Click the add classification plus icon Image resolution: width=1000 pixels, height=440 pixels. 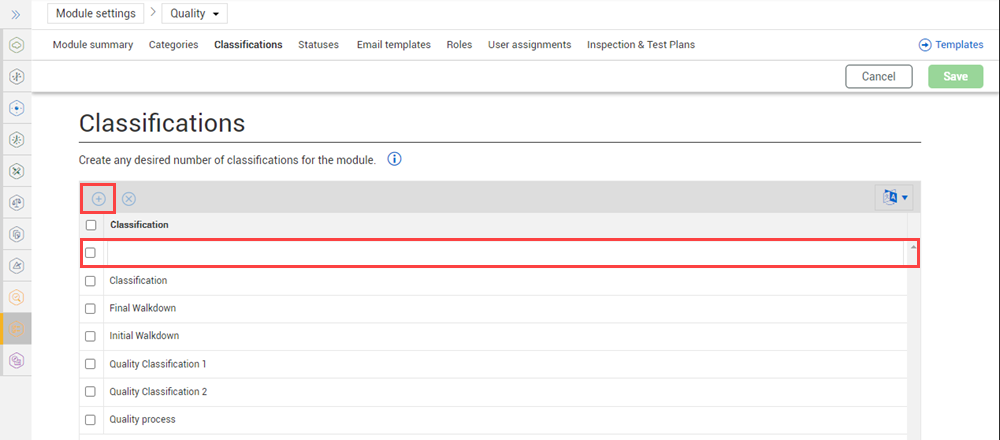click(98, 198)
